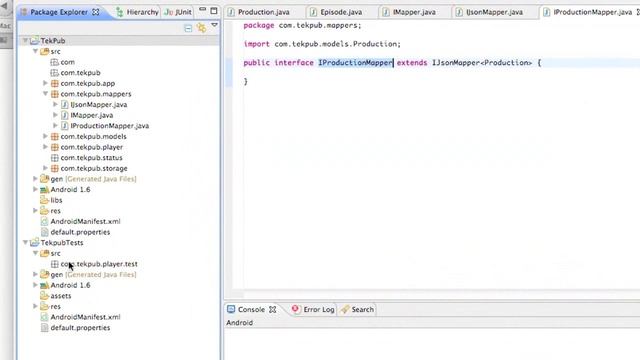This screenshot has width=640, height=360.
Task: Click the IProductionMapper.java file icon in tree
Action: tap(64, 126)
